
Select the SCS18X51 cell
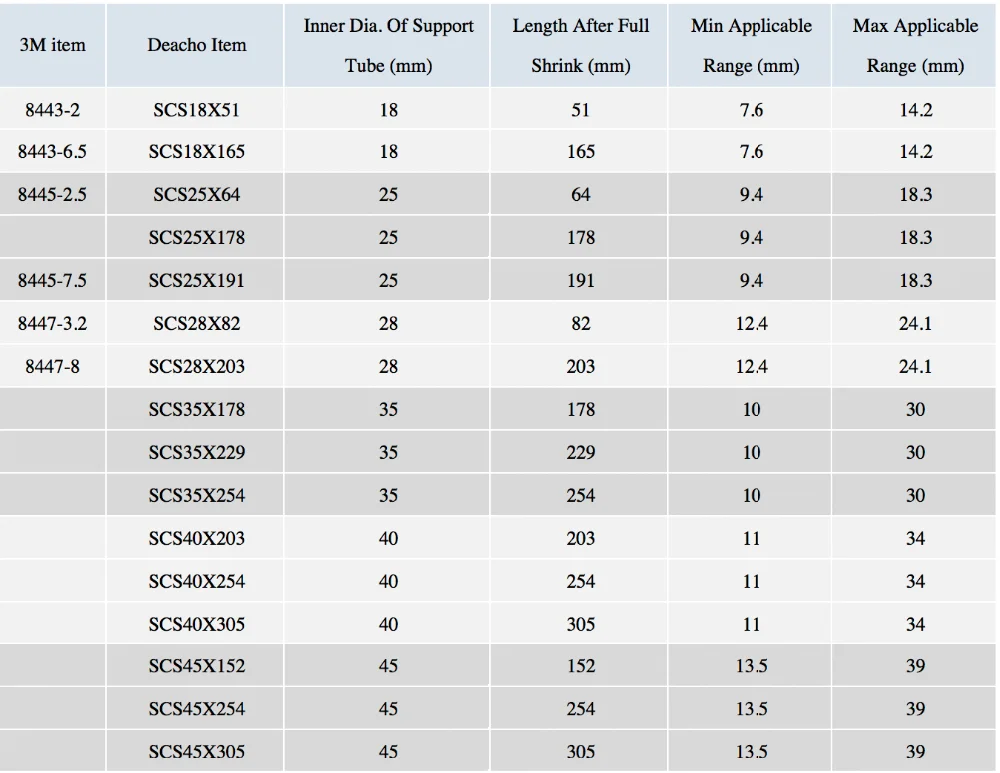(196, 110)
